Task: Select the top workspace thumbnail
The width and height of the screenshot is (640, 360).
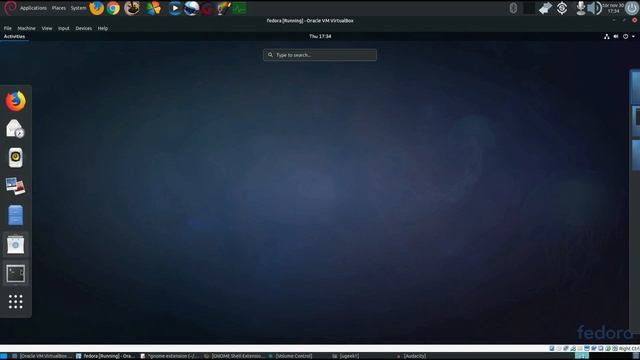Action: 636,87
